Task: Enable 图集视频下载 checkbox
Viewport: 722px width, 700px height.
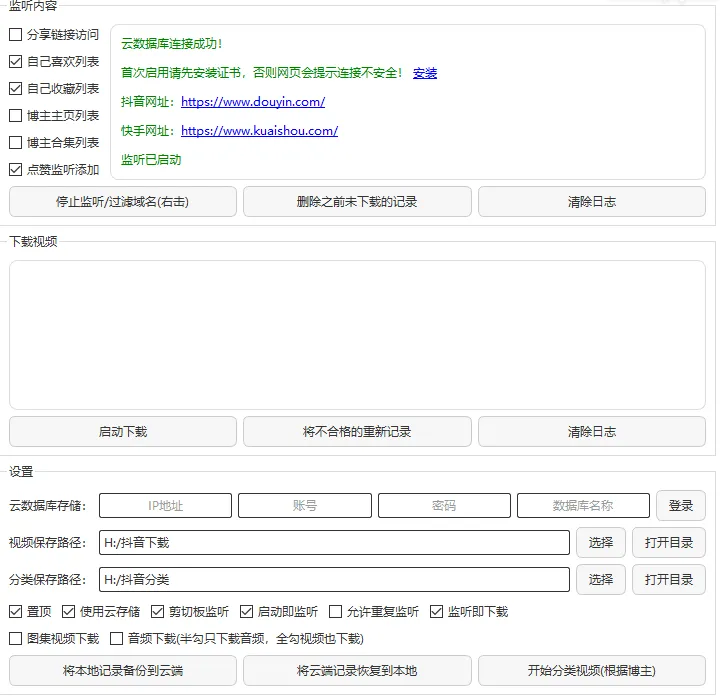Action: coord(16,639)
